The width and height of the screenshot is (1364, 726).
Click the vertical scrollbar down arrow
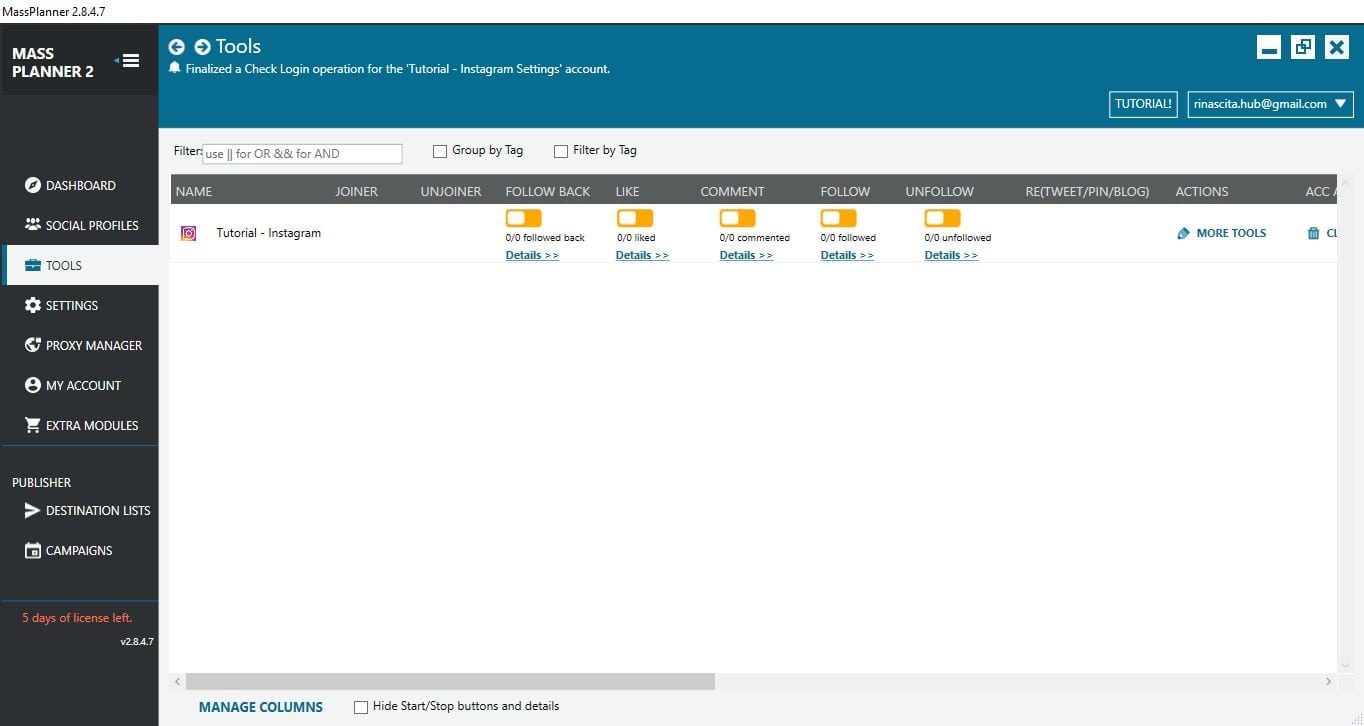pos(1345,665)
